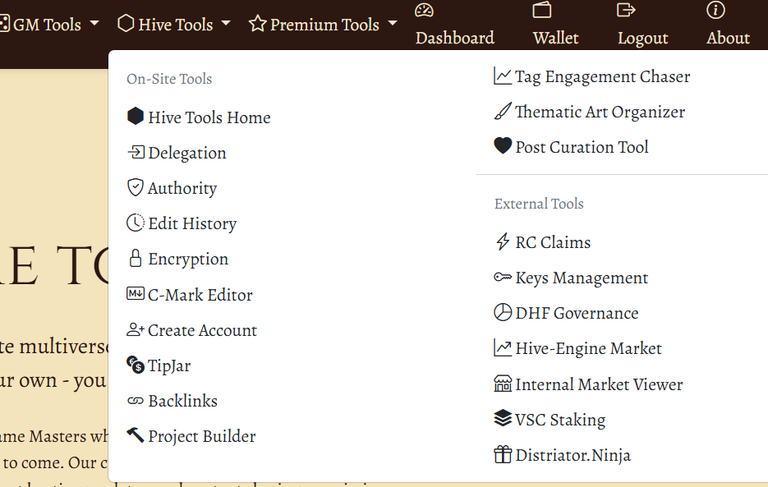Click the coin icon beside TipJar
The height and width of the screenshot is (487, 768).
coord(135,365)
